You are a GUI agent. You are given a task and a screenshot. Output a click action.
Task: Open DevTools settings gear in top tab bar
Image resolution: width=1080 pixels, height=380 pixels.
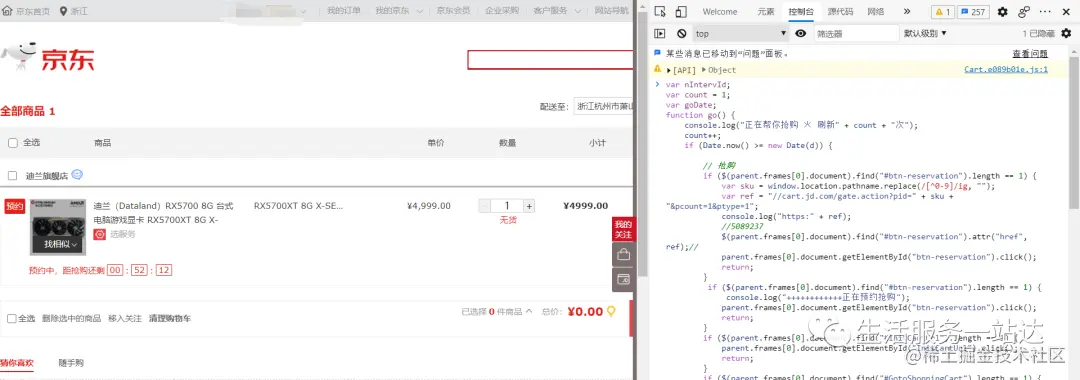(x=1003, y=12)
